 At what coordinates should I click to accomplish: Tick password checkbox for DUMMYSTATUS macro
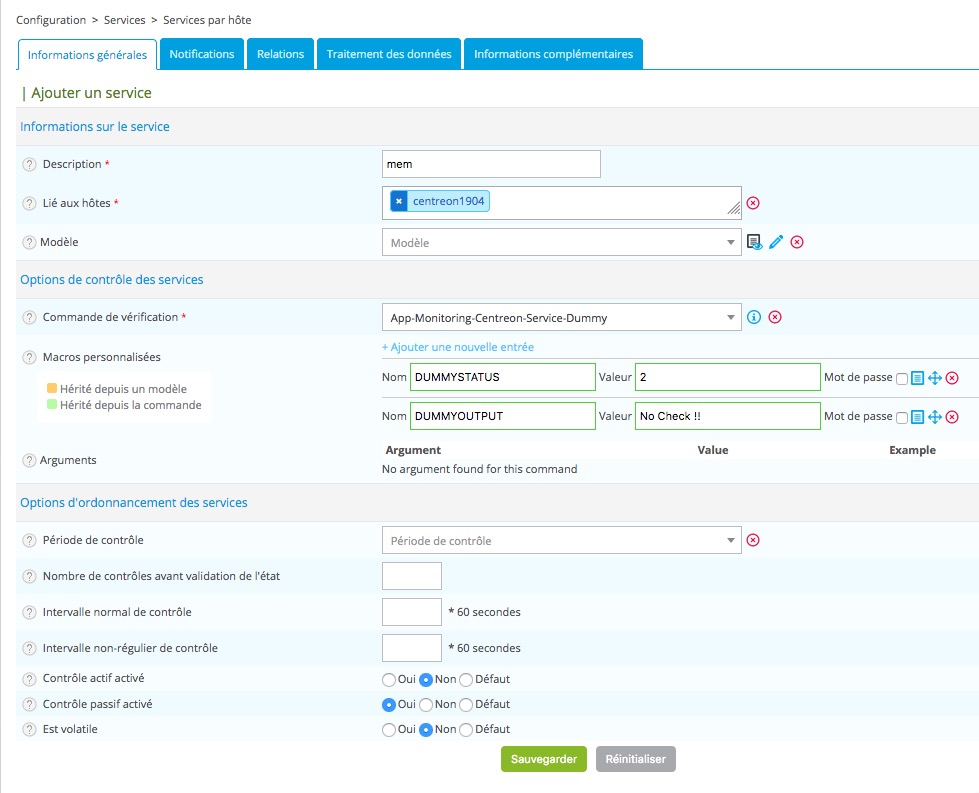pyautogui.click(x=902, y=378)
